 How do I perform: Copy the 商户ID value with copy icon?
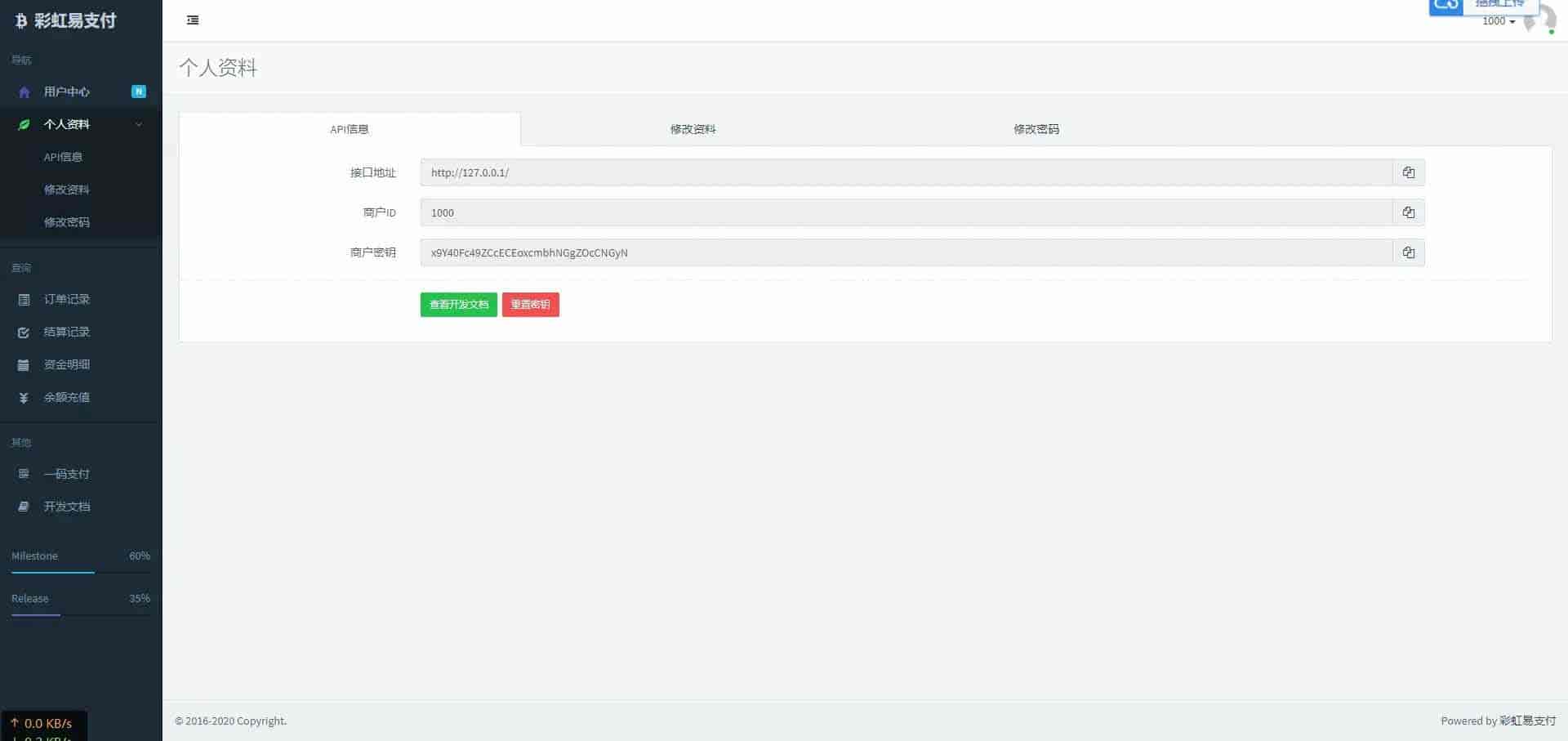[x=1408, y=212]
